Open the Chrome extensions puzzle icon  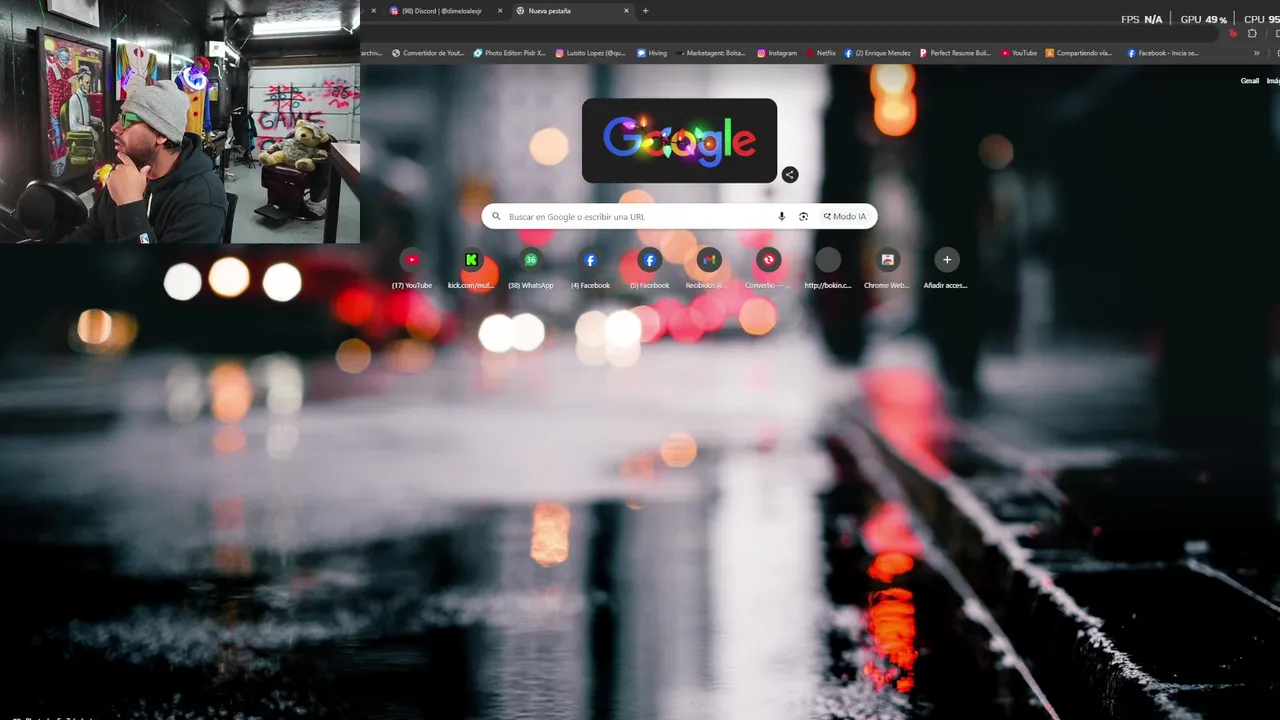point(1252,33)
